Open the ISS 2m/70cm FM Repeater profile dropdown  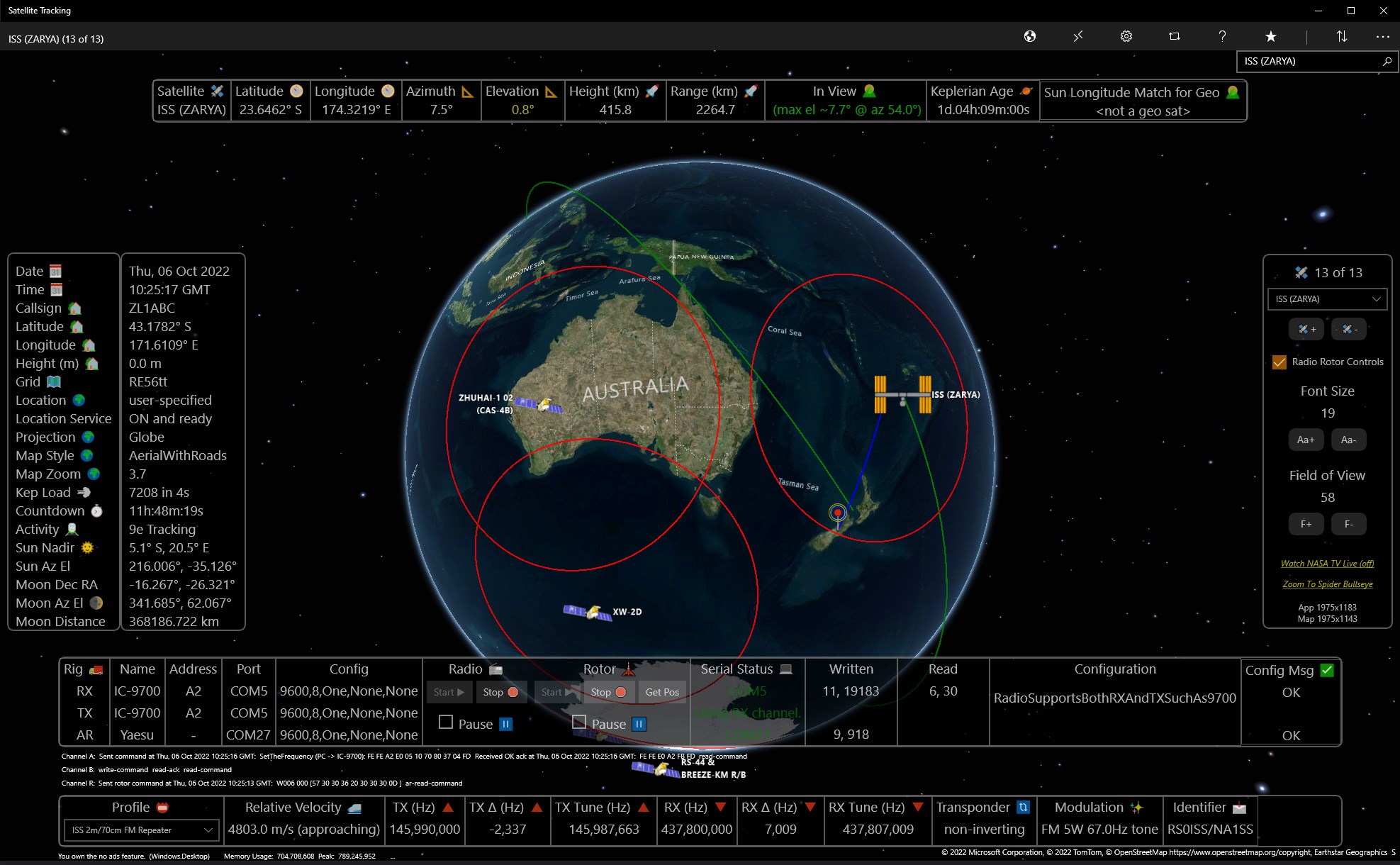pyautogui.click(x=140, y=830)
